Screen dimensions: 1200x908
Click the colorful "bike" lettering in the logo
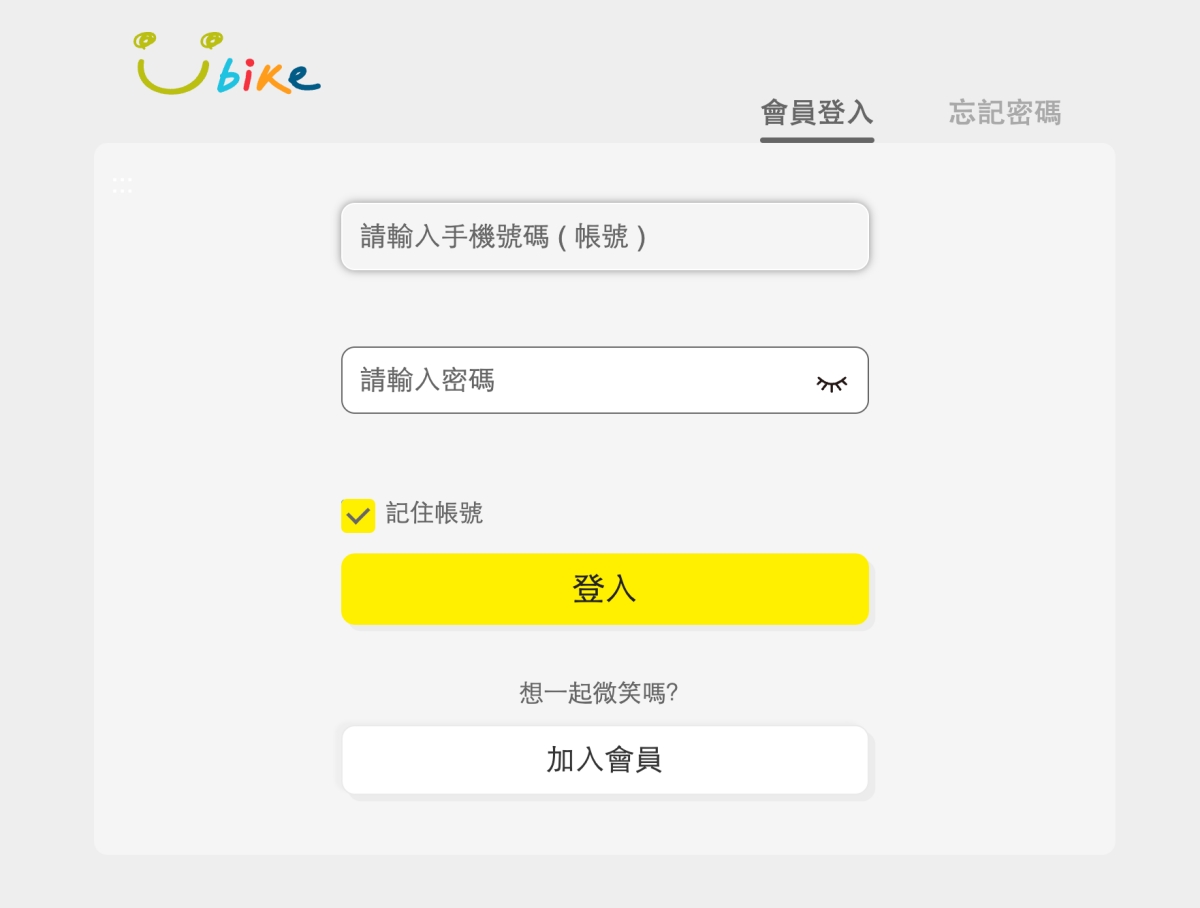[267, 78]
